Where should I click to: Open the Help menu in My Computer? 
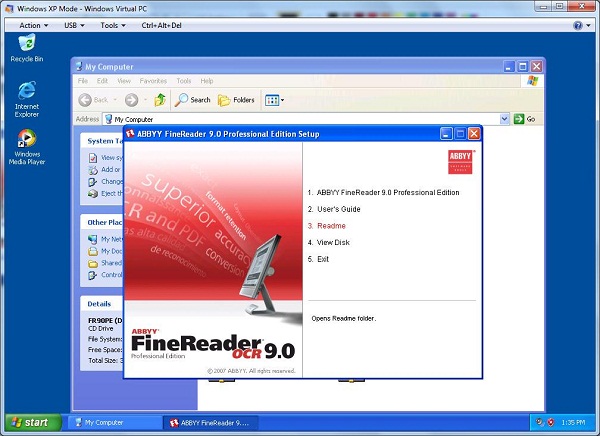207,81
